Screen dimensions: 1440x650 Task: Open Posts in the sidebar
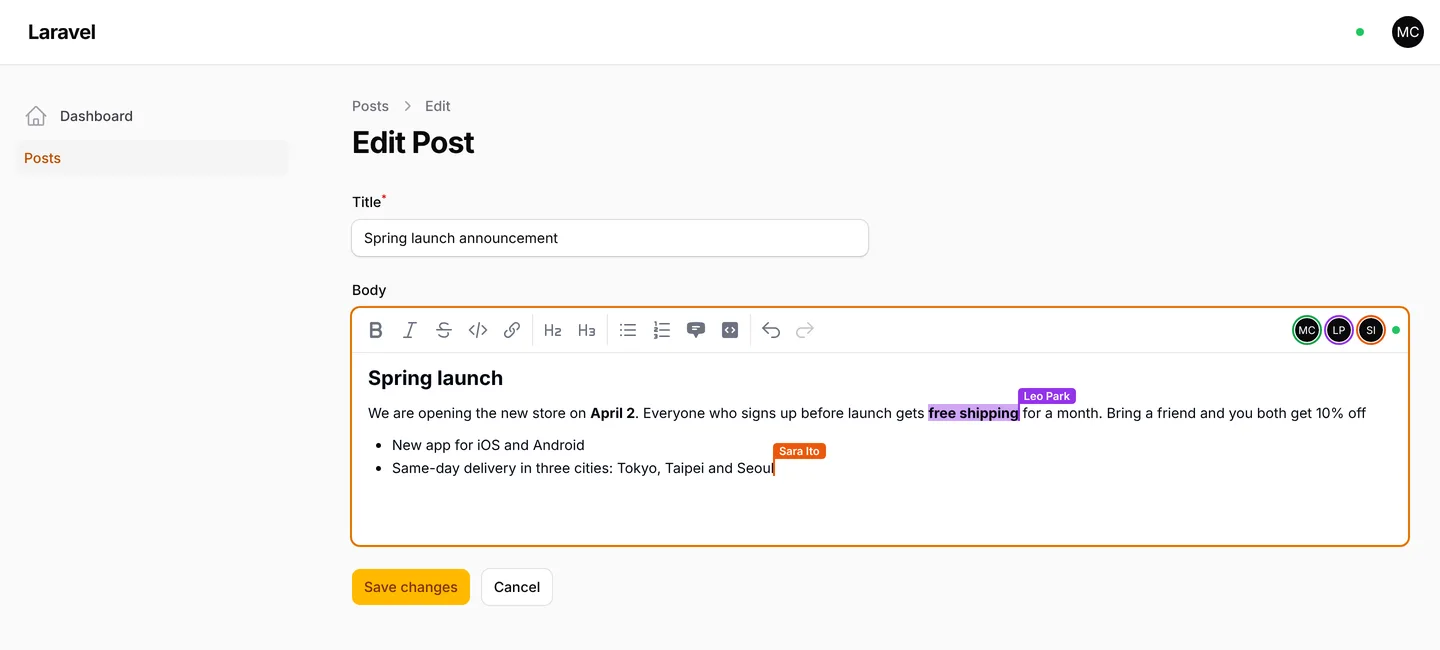[152, 158]
